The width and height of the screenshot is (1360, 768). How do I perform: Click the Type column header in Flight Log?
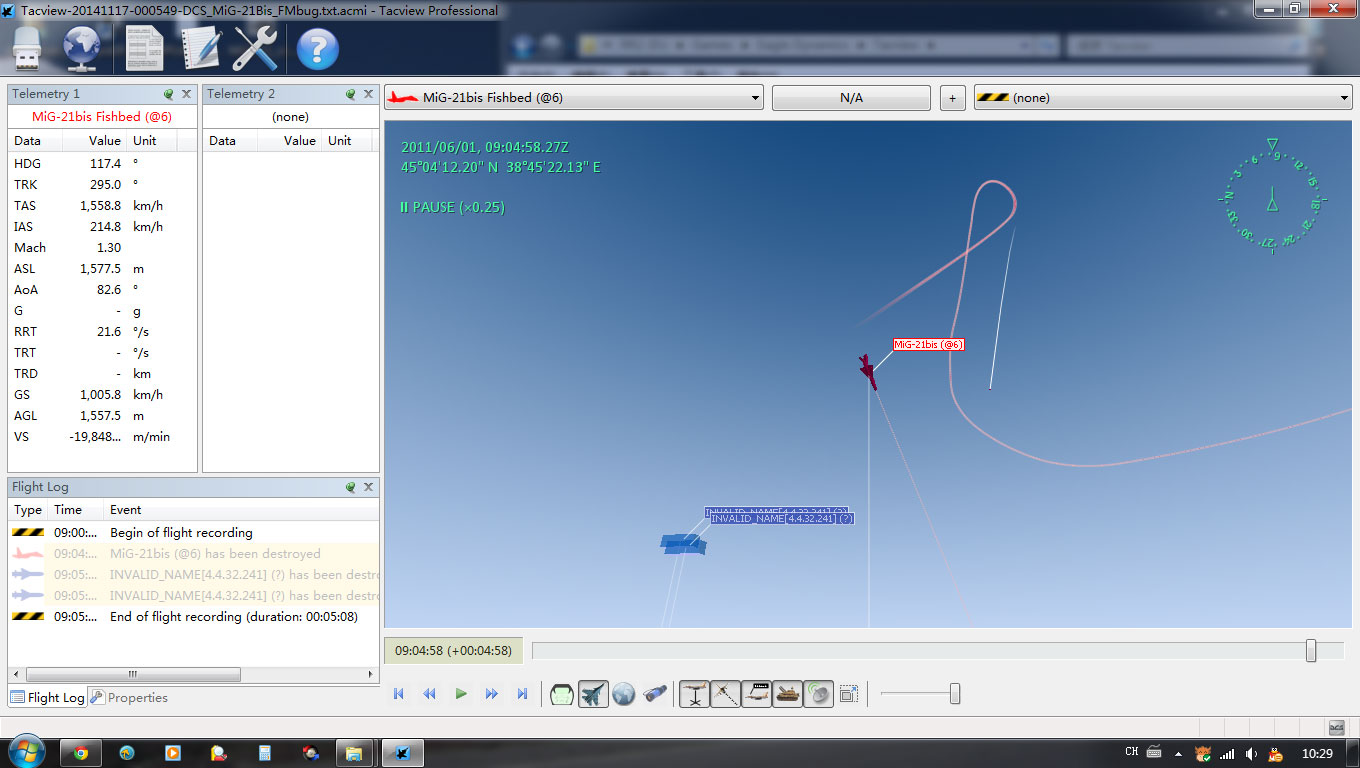[28, 510]
